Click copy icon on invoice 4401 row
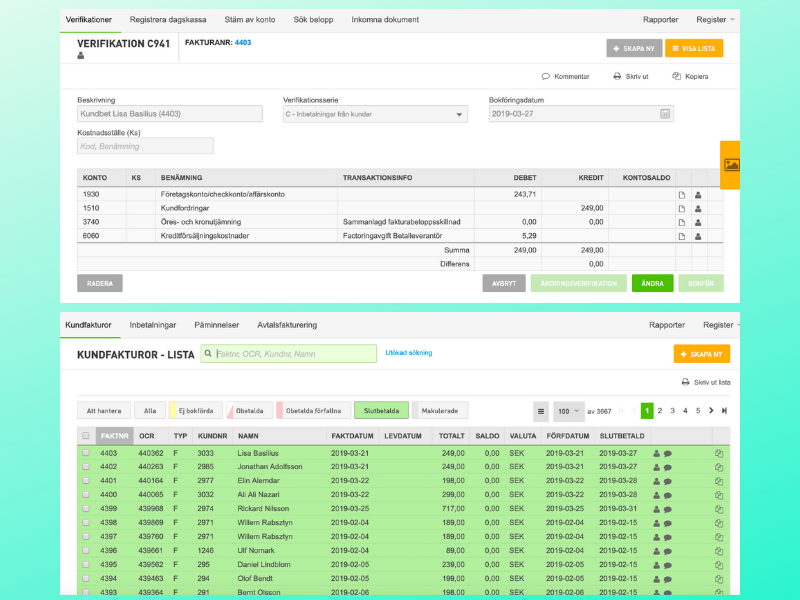Viewport: 800px width, 600px height. (719, 481)
